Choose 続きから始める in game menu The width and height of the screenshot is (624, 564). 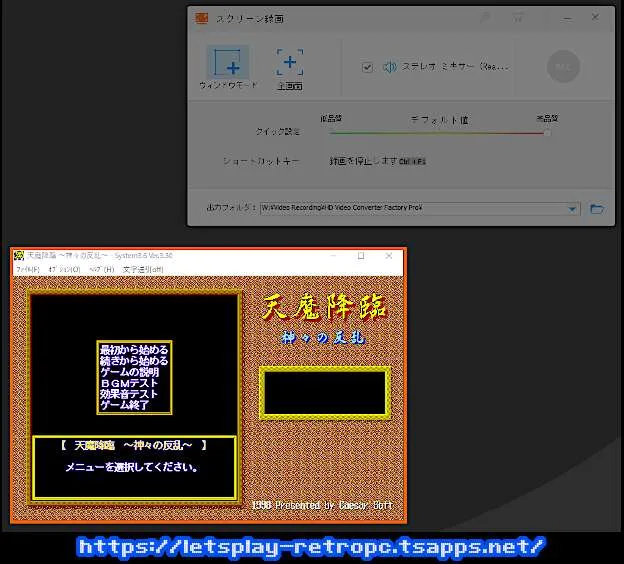click(x=134, y=361)
